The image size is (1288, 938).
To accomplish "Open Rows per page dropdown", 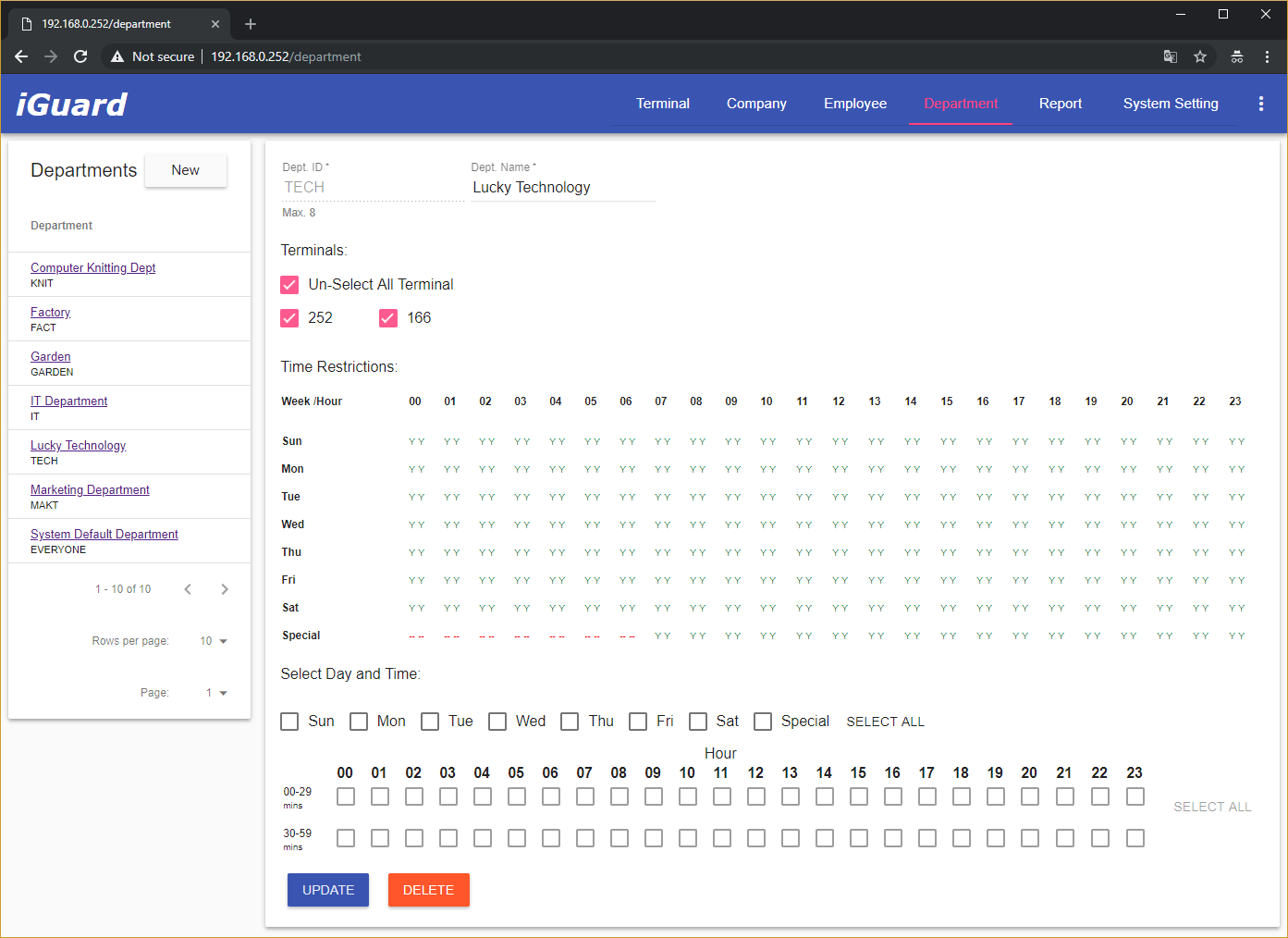I will [x=214, y=641].
